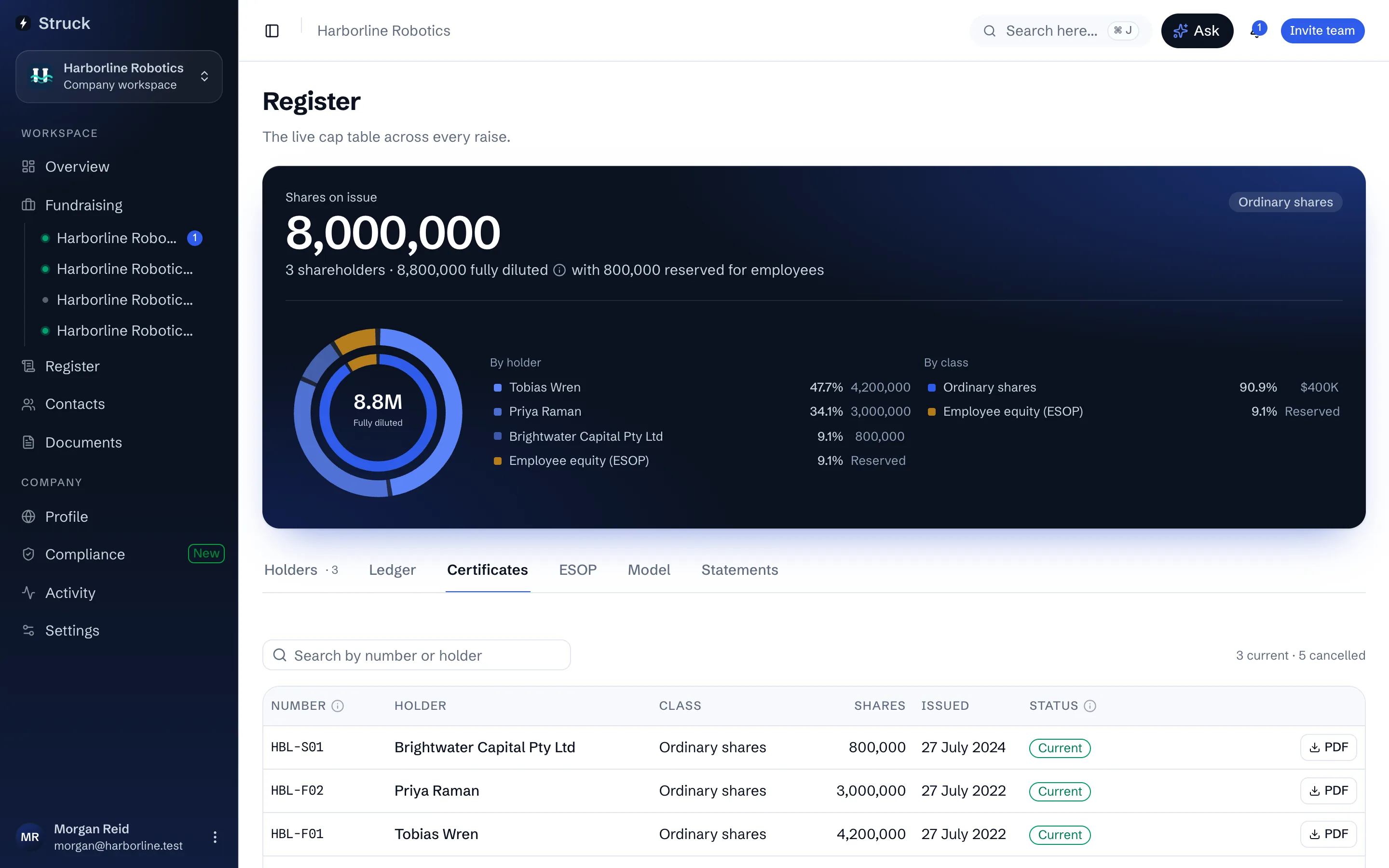
Task: Click the fully diluted info icon
Action: click(x=559, y=270)
